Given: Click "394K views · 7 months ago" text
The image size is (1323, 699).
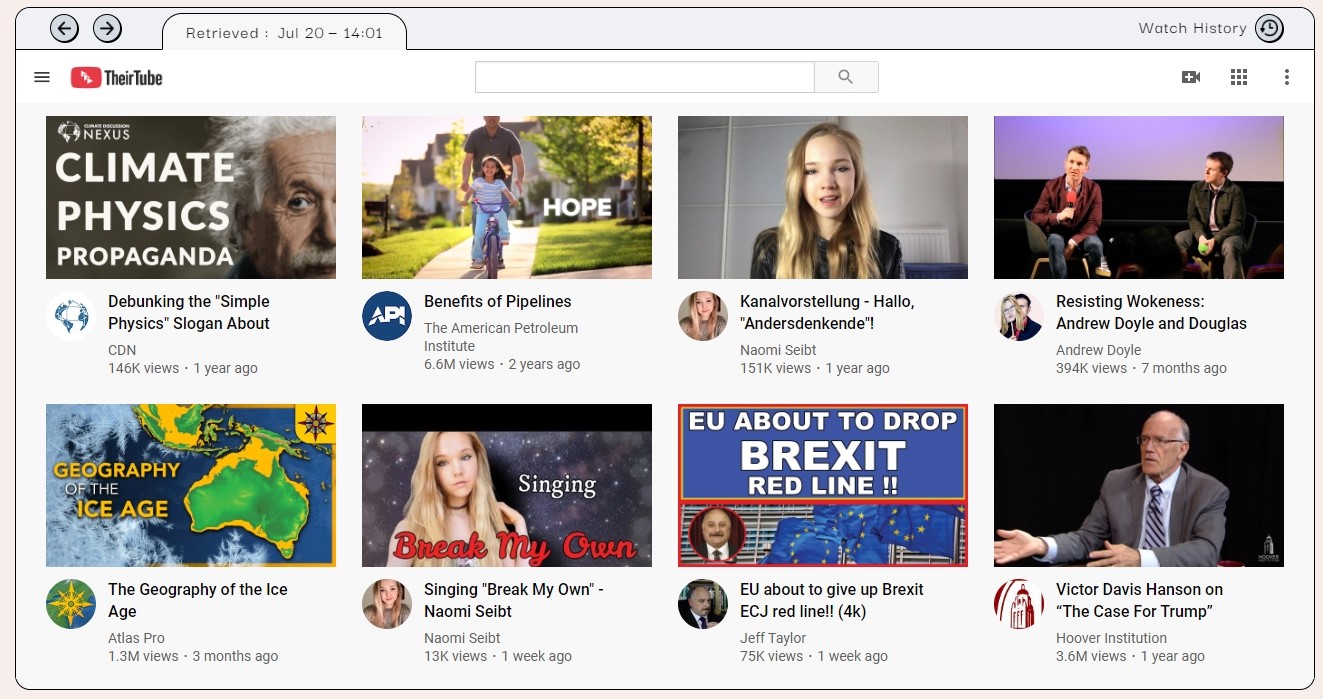Looking at the screenshot, I should click(1141, 368).
